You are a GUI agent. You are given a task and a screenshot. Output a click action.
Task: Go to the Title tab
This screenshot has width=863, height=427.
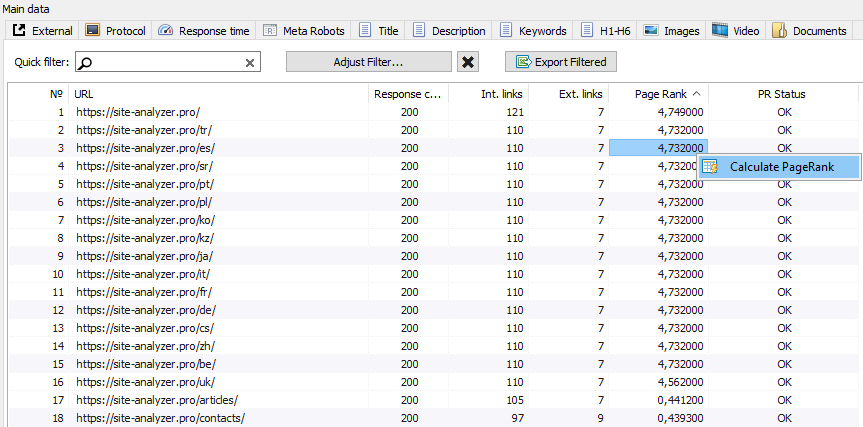tap(378, 31)
